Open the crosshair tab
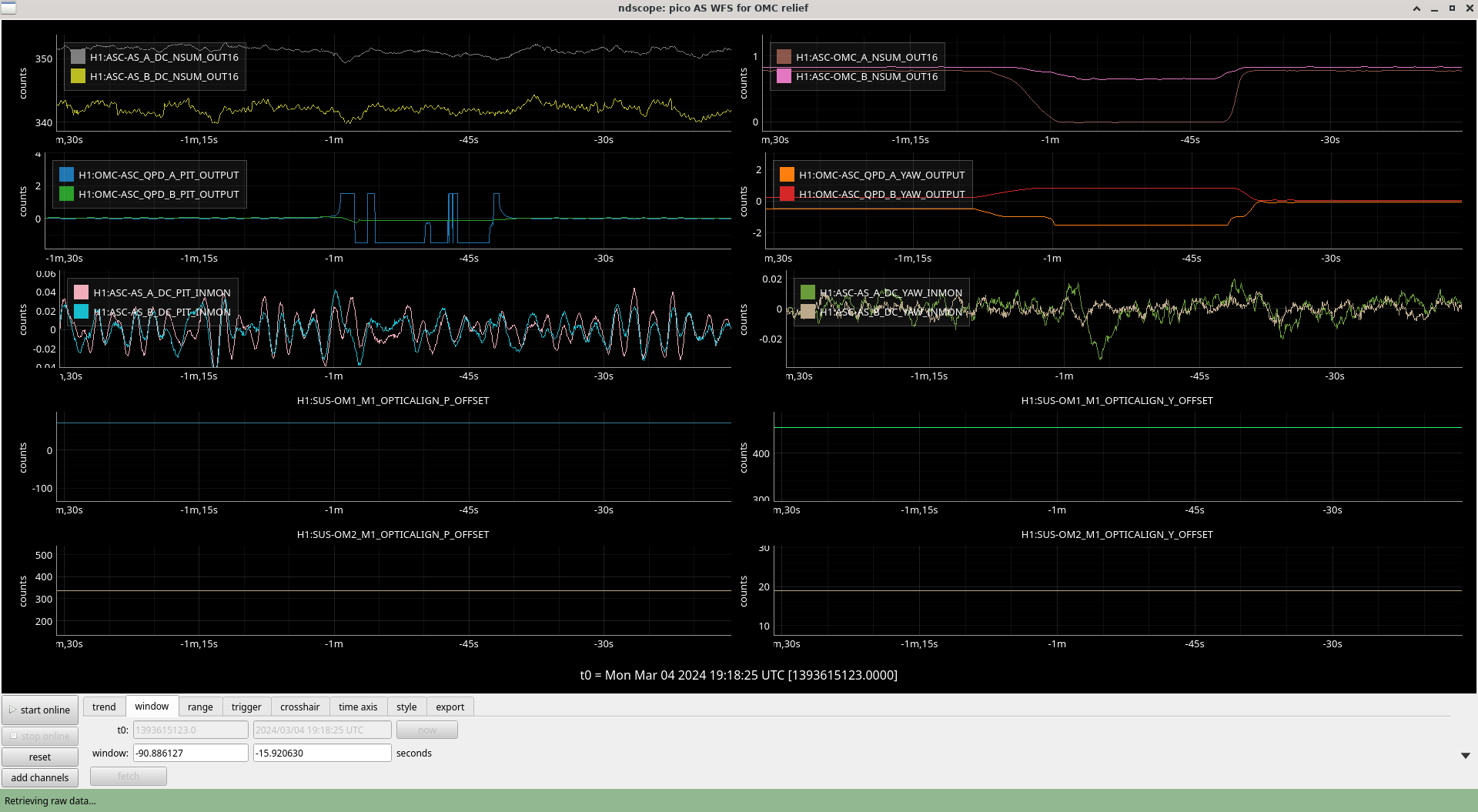This screenshot has height=812, width=1478. click(x=299, y=707)
